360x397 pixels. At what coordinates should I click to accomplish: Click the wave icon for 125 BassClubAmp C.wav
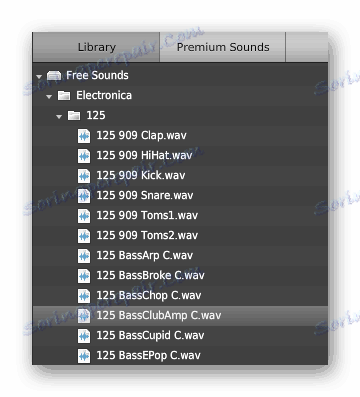click(84, 316)
